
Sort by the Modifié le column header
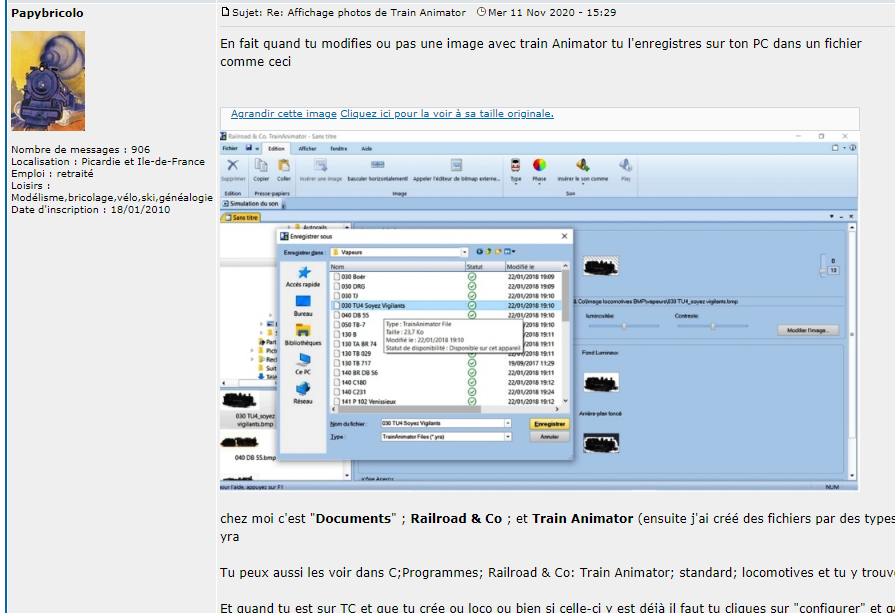click(533, 267)
